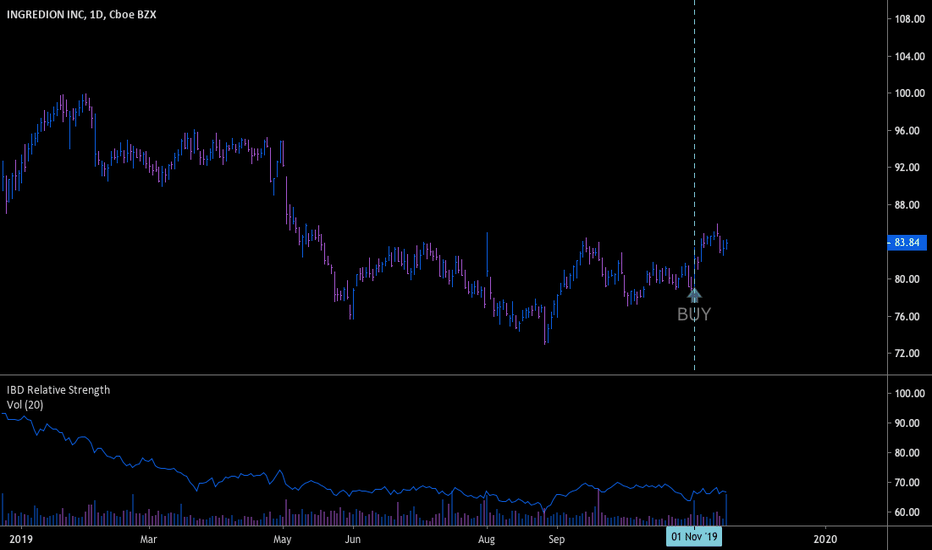Click the 70.00 label on indicator axis
This screenshot has height=550, width=932.
point(907,483)
